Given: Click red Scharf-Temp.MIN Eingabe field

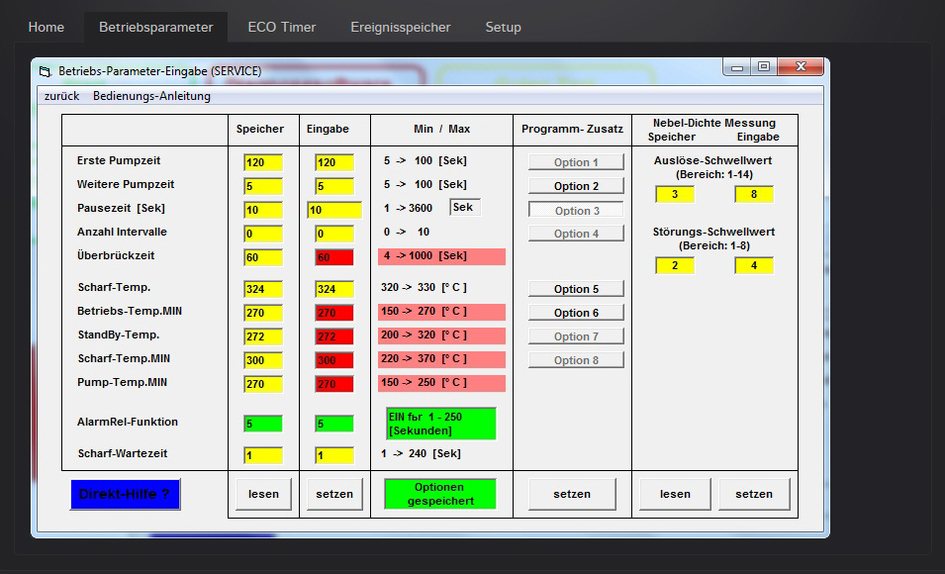Looking at the screenshot, I should coord(334,361).
